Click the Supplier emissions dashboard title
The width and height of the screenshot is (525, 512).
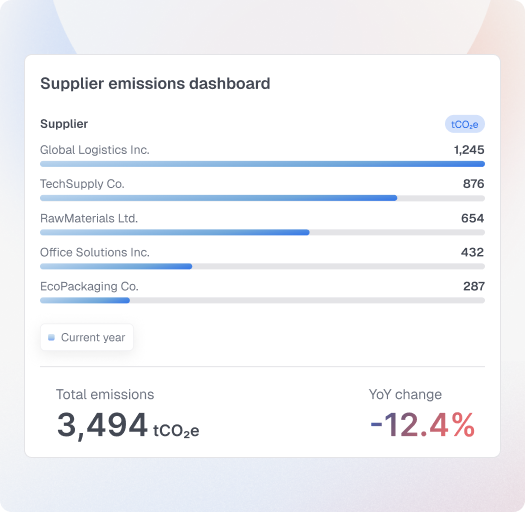coord(155,84)
